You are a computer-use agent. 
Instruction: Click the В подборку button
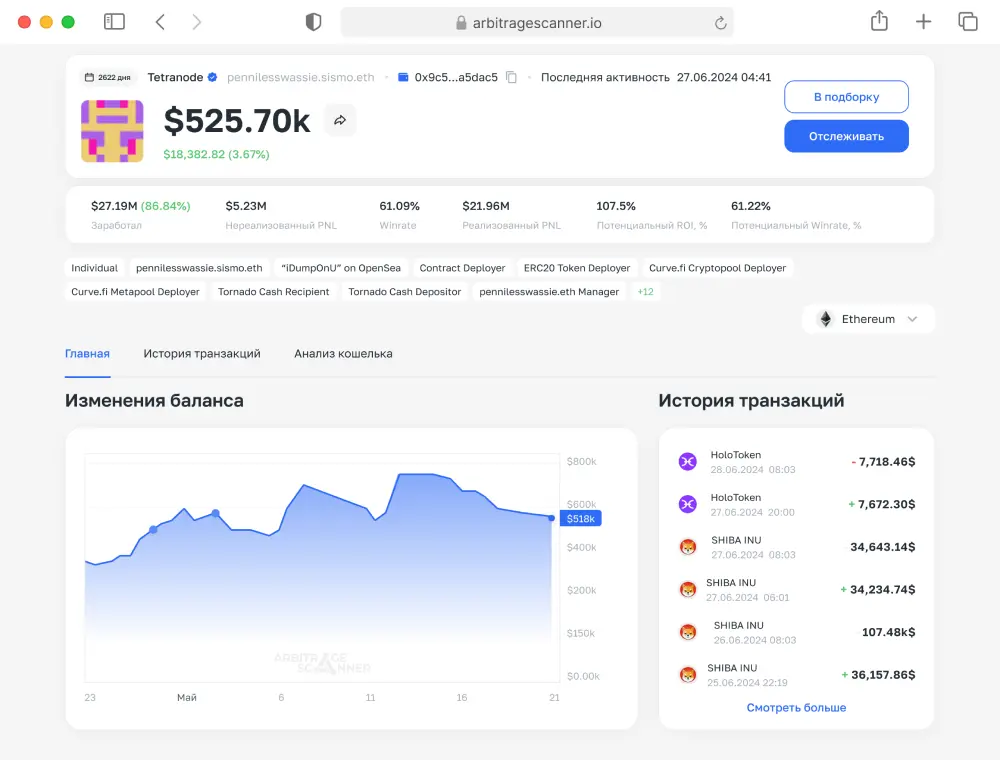click(x=846, y=96)
